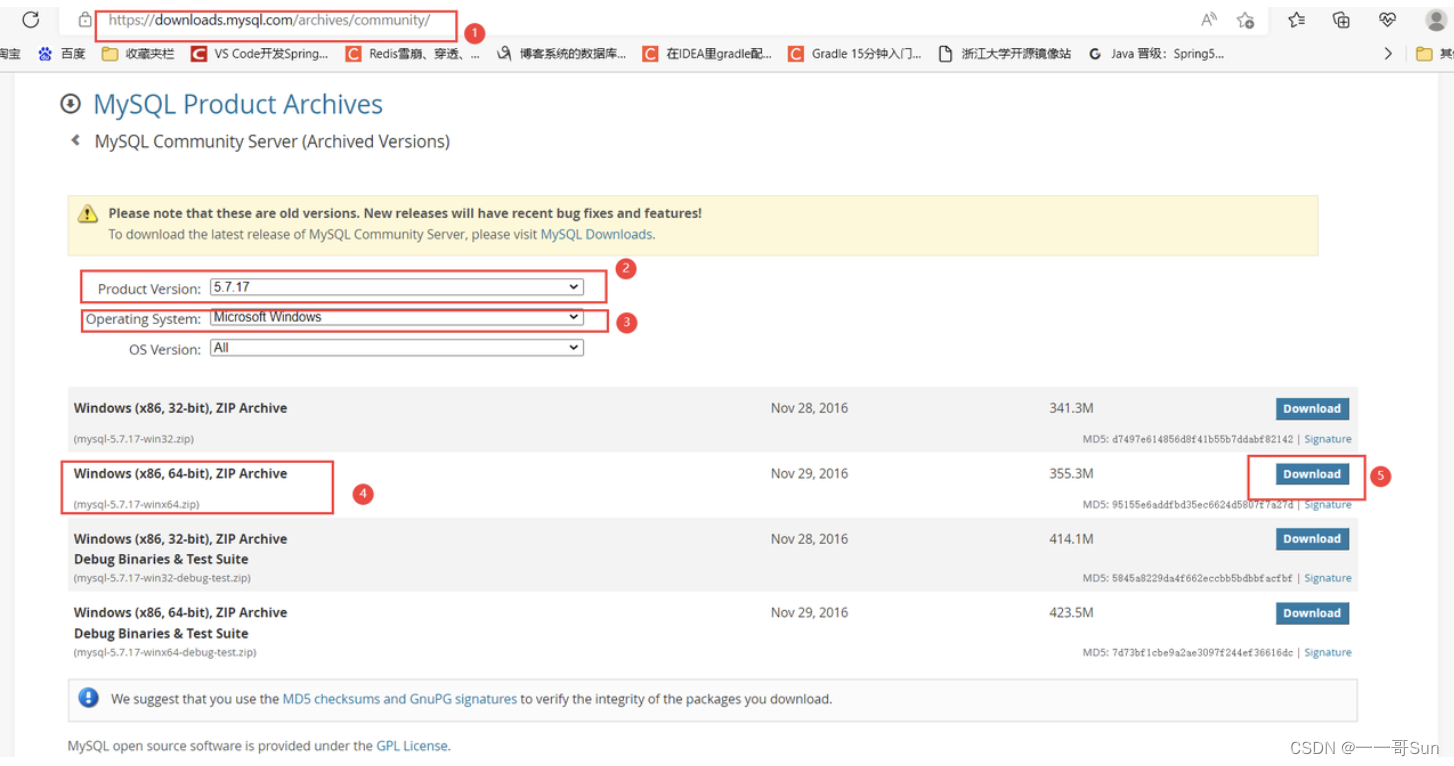This screenshot has height=766, width=1454.
Task: Open Signature link for mysql-5.7.17-win32.zip
Action: (x=1328, y=439)
